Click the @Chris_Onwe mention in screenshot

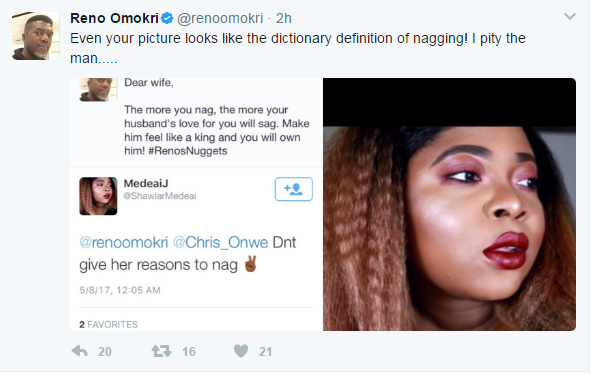click(x=220, y=242)
